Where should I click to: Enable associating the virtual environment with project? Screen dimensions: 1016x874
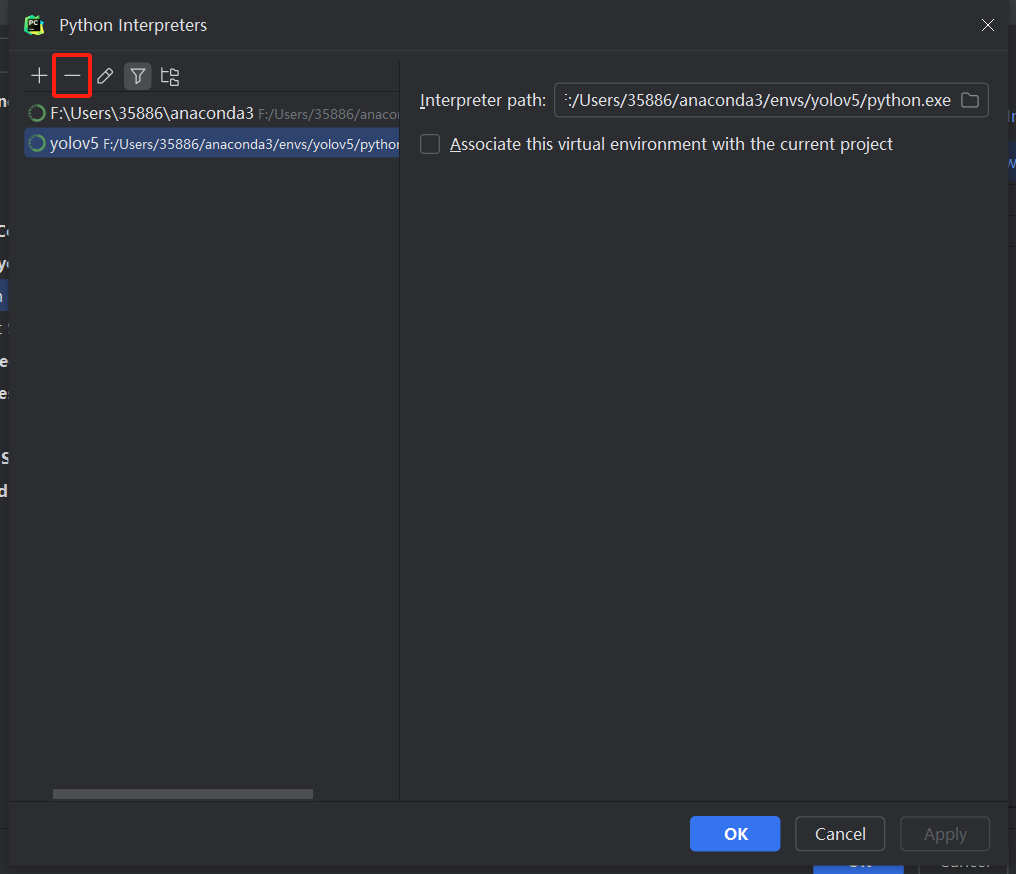pyautogui.click(x=429, y=144)
